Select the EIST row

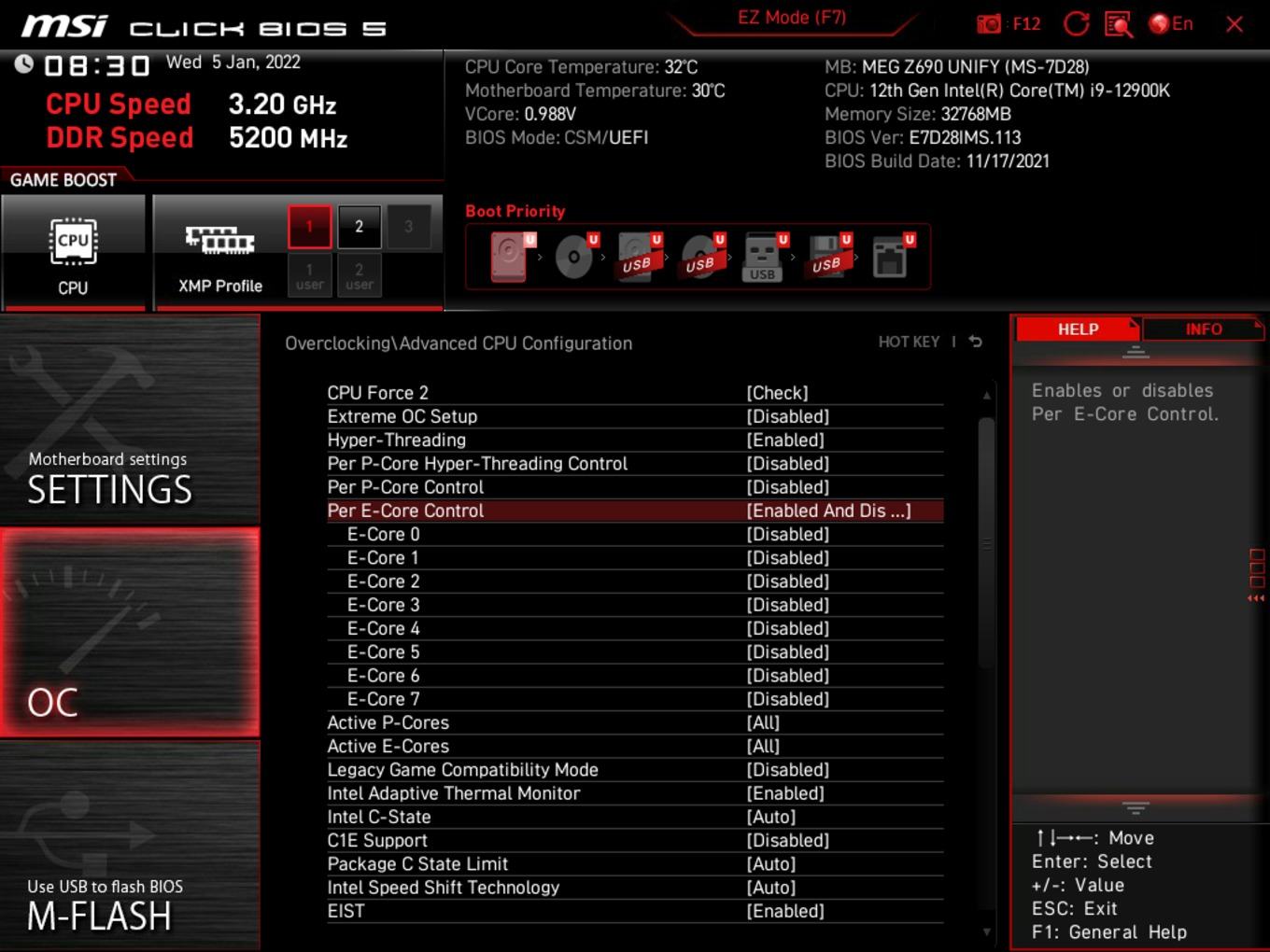pyautogui.click(x=635, y=911)
